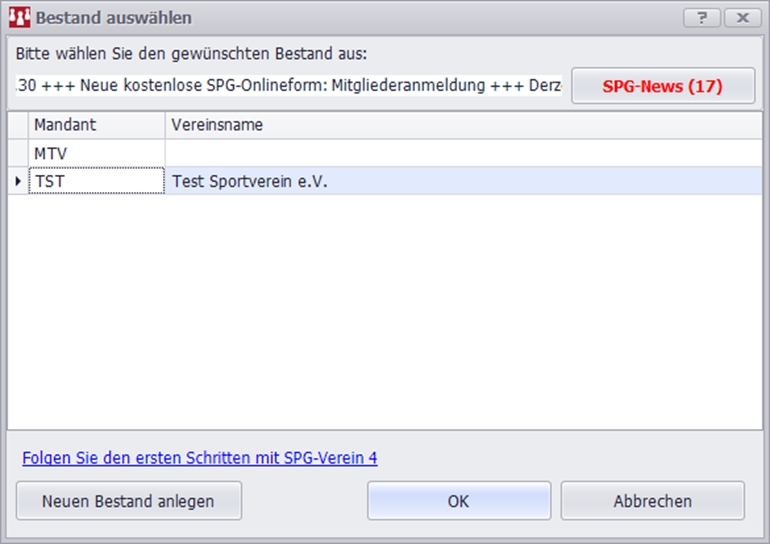Click the scrolling news ticker text

(290, 86)
